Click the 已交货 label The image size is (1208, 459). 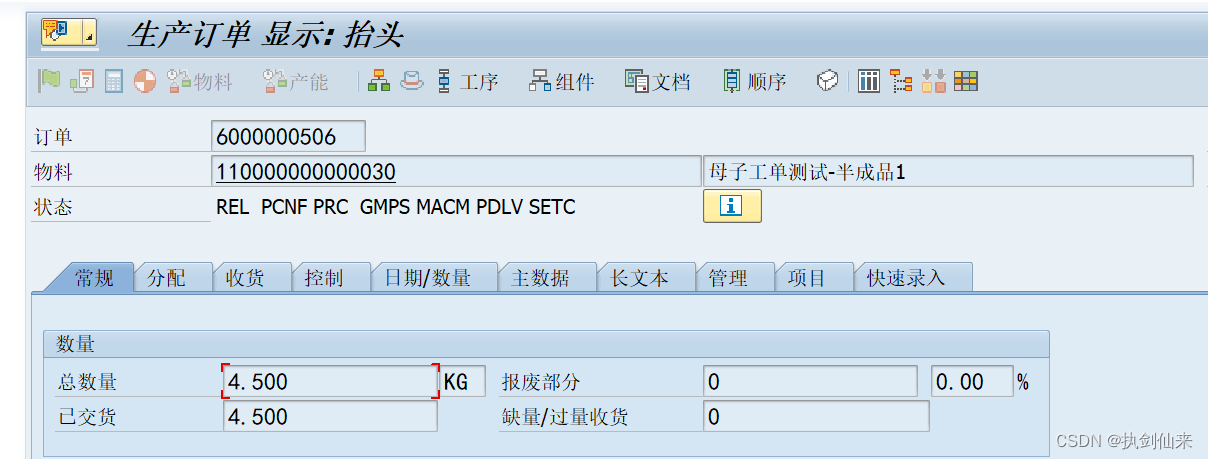[x=87, y=417]
